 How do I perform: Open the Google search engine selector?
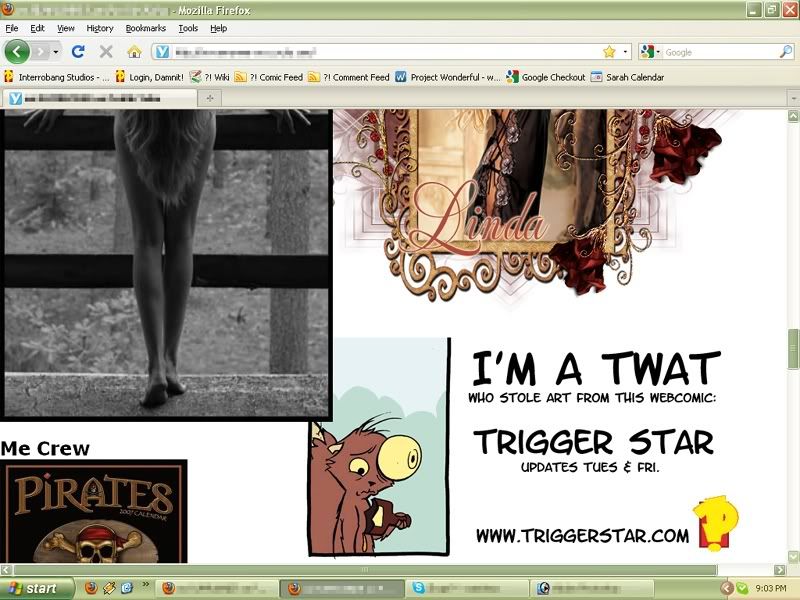[650, 52]
